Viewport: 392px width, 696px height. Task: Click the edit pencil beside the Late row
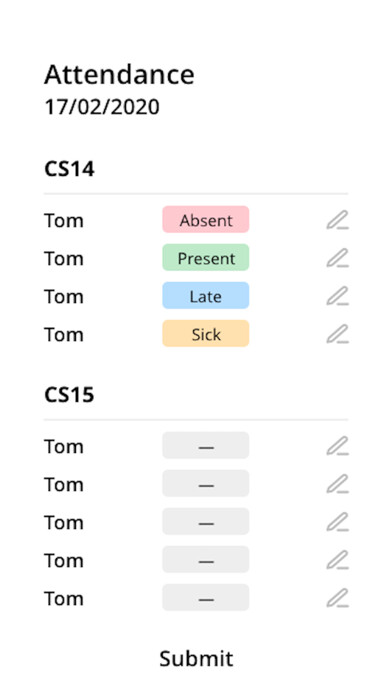[338, 296]
